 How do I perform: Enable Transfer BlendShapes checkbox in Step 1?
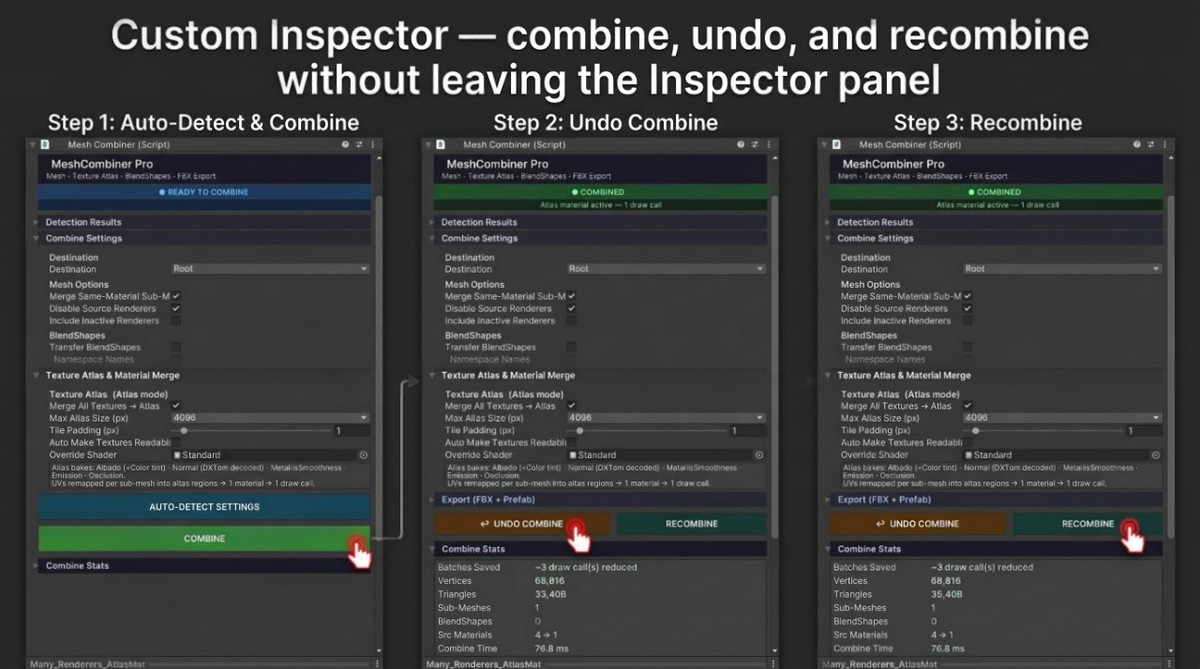[176, 347]
